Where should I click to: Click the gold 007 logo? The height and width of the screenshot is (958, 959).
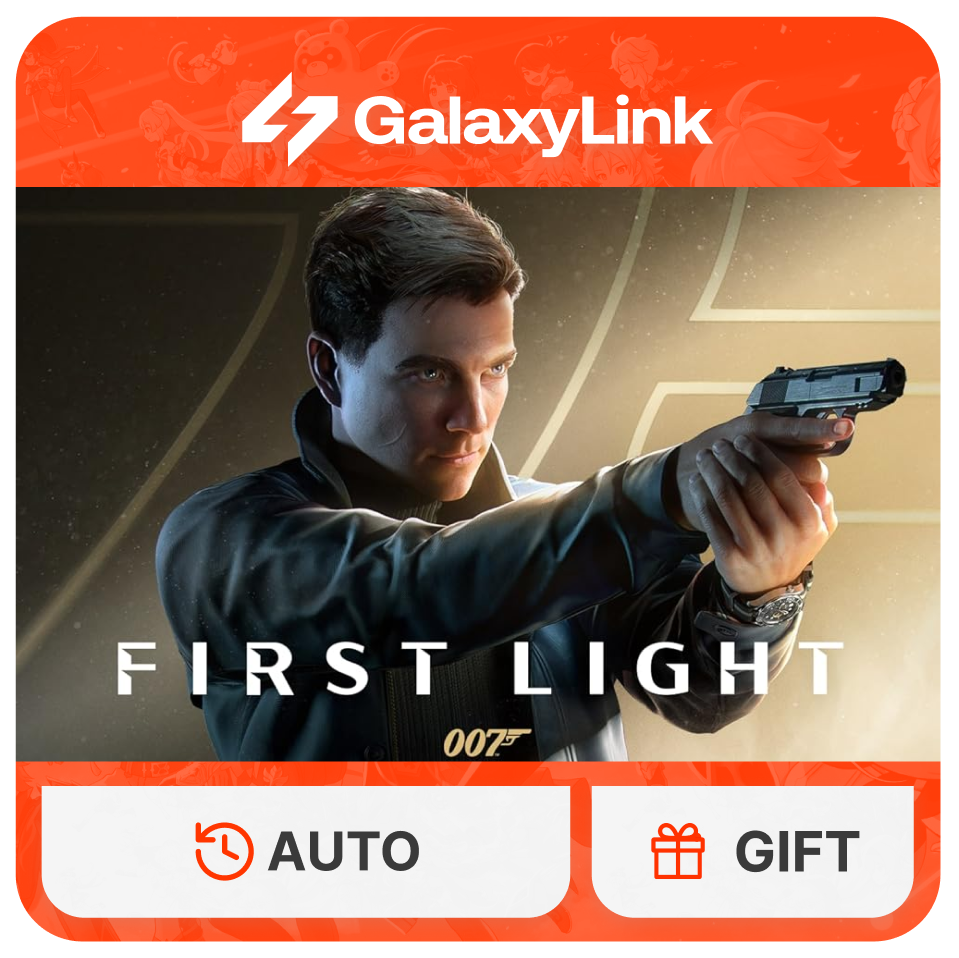(486, 743)
